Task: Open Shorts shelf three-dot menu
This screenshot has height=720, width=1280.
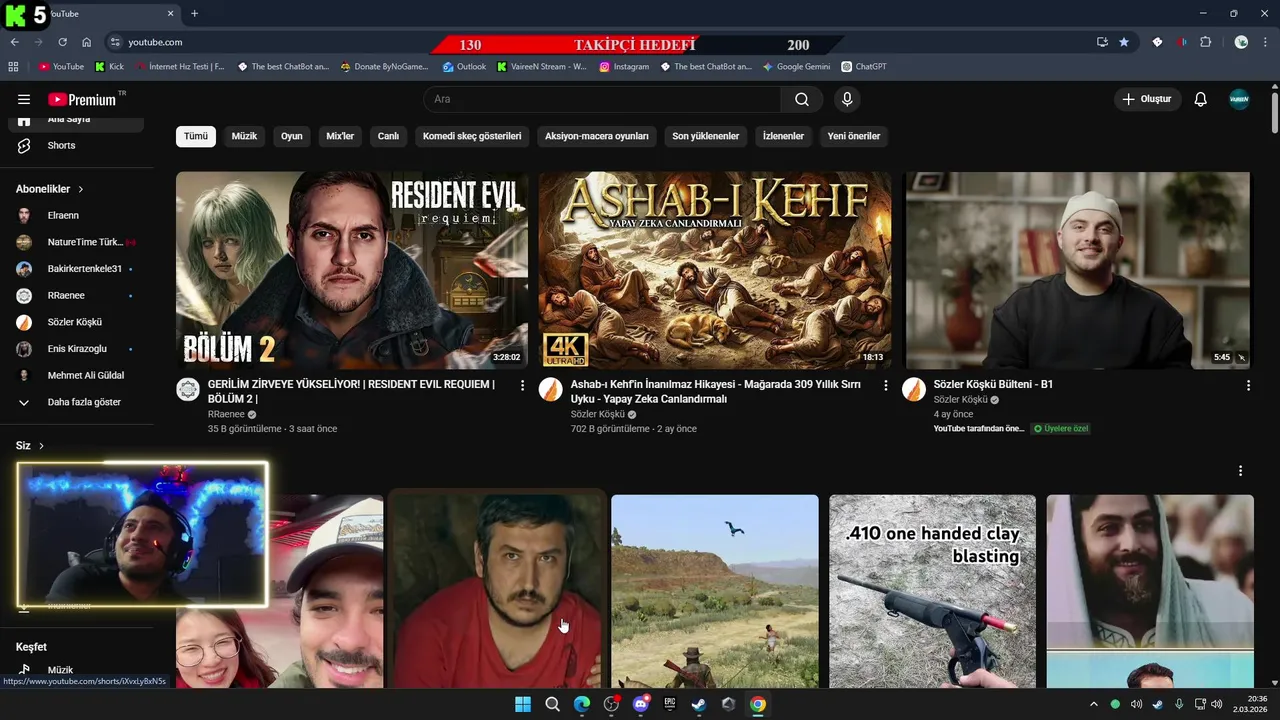Action: click(1240, 471)
